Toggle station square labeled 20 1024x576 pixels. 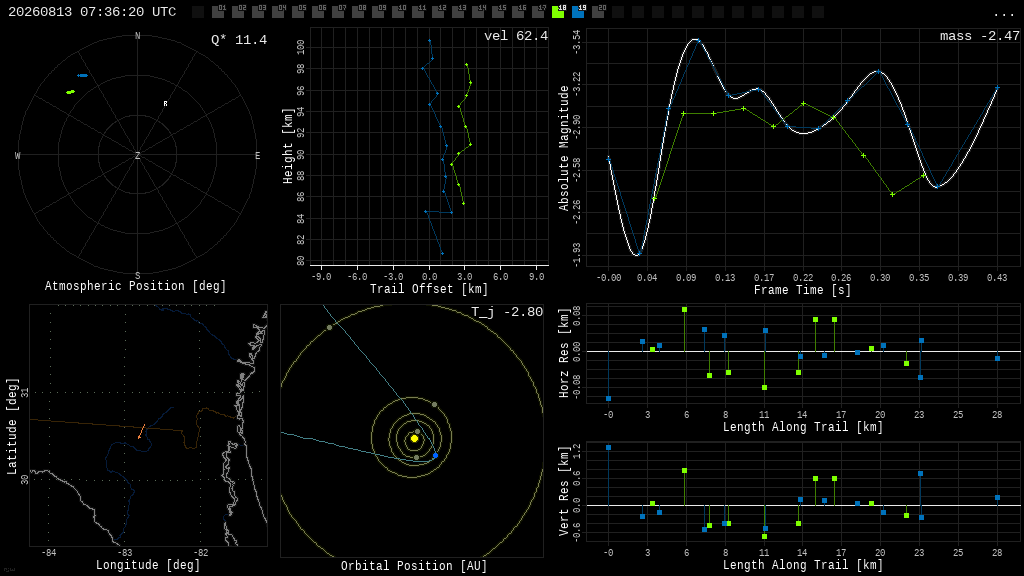[x=598, y=12]
